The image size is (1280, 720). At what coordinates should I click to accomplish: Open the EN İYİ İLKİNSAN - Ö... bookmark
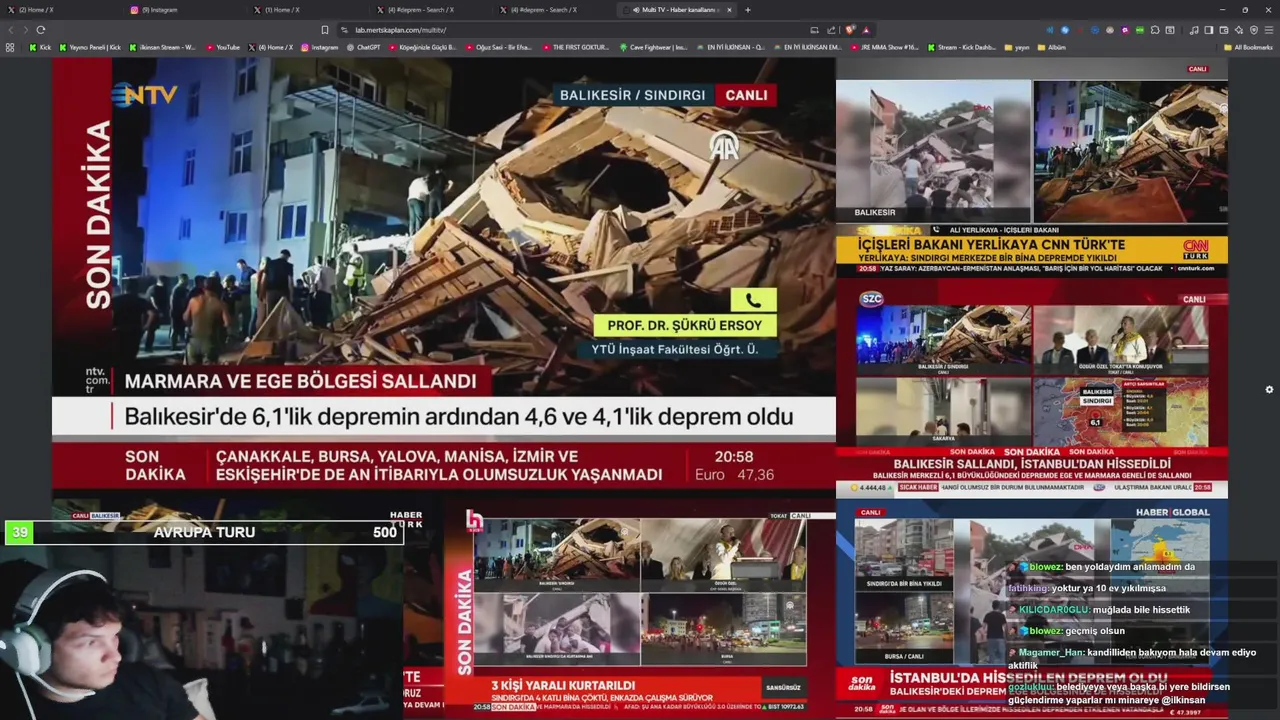click(730, 47)
